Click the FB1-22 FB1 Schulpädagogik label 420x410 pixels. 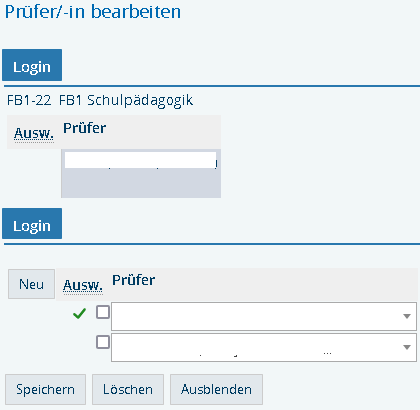100,100
